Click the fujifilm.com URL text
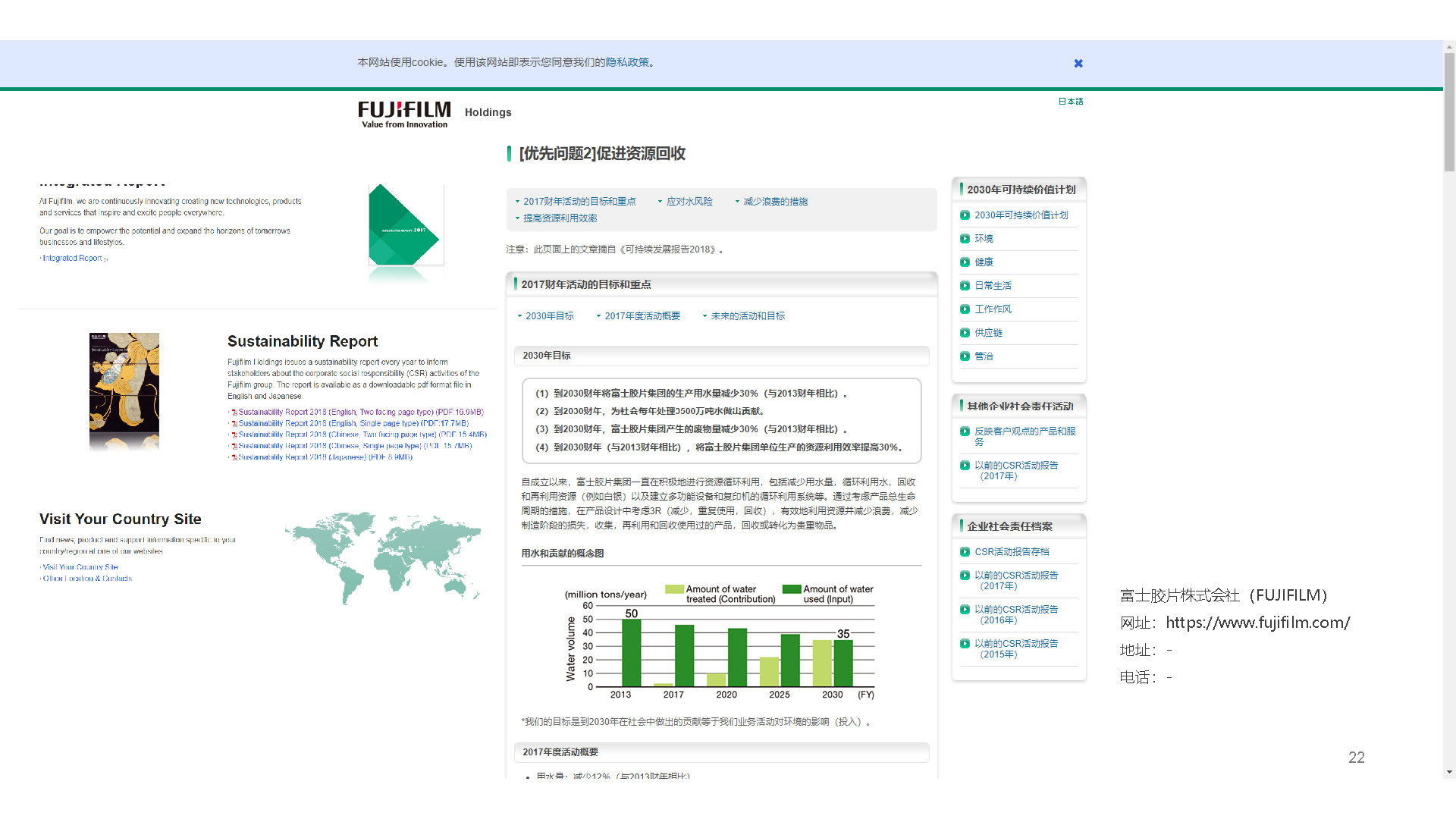This screenshot has height=819, width=1456. (x=1257, y=623)
